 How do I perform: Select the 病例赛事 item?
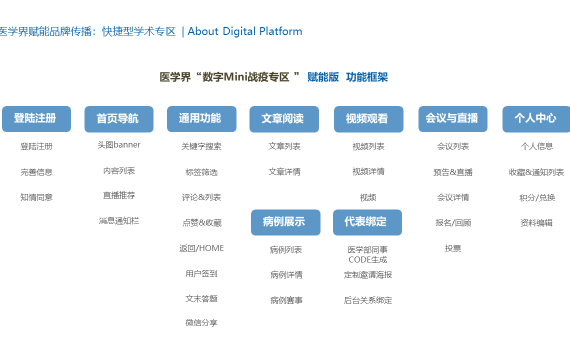click(286, 300)
